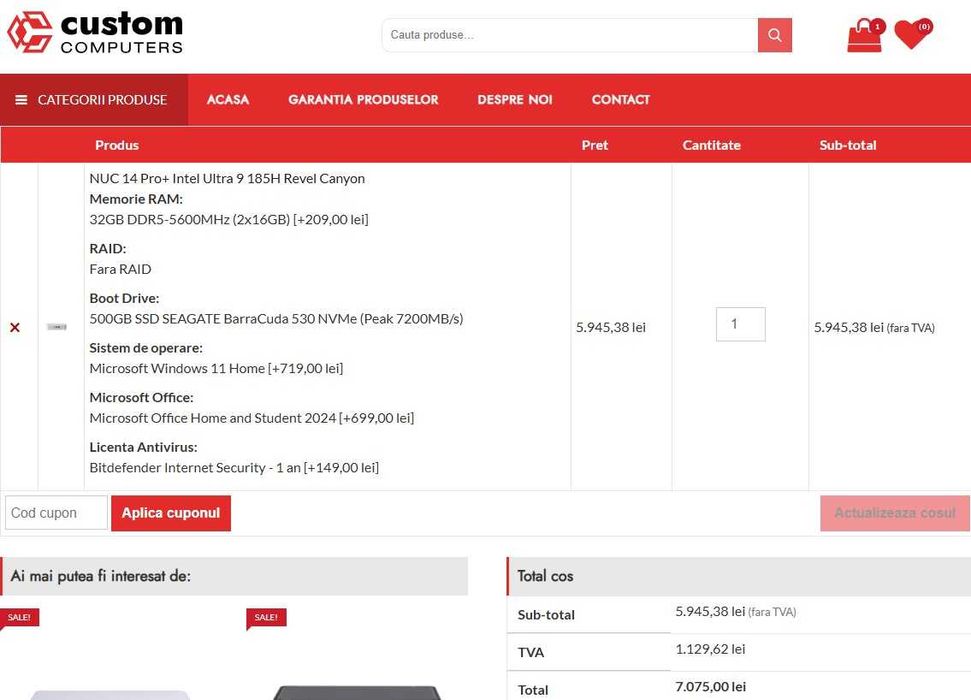This screenshot has height=700, width=971.
Task: Click the 500GB SSD SEAGATE BarraCuda text
Action: (x=276, y=319)
